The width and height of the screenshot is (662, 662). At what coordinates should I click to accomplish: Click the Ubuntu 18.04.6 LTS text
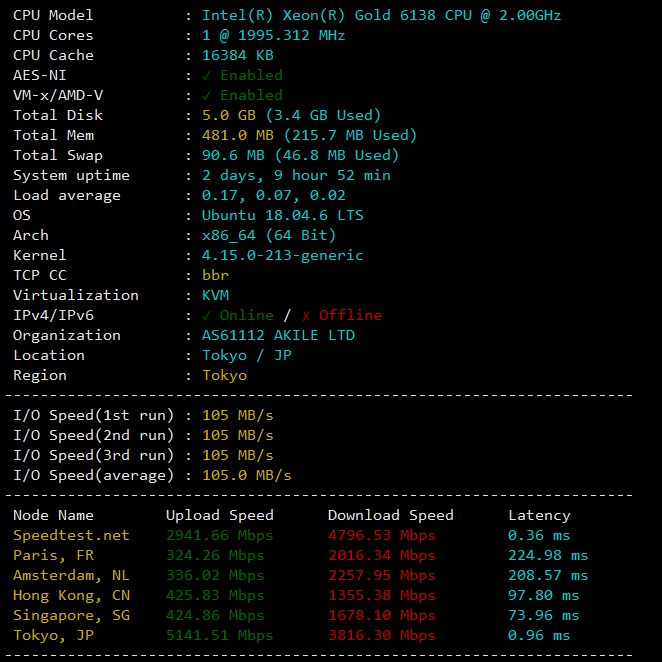282,215
